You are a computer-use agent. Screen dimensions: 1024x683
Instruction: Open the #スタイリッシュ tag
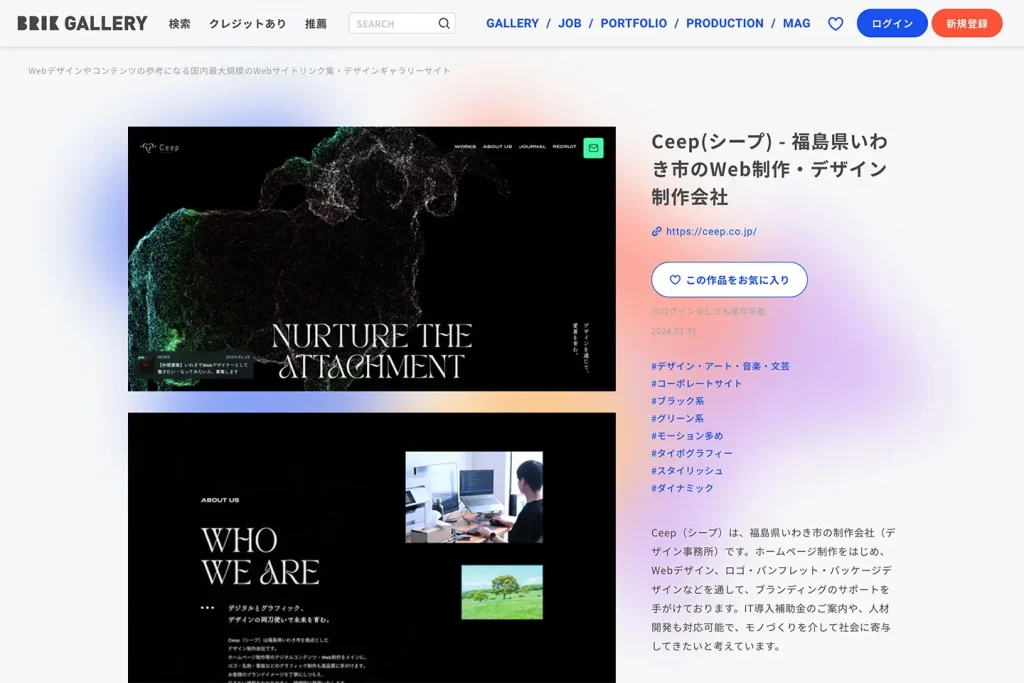click(687, 470)
